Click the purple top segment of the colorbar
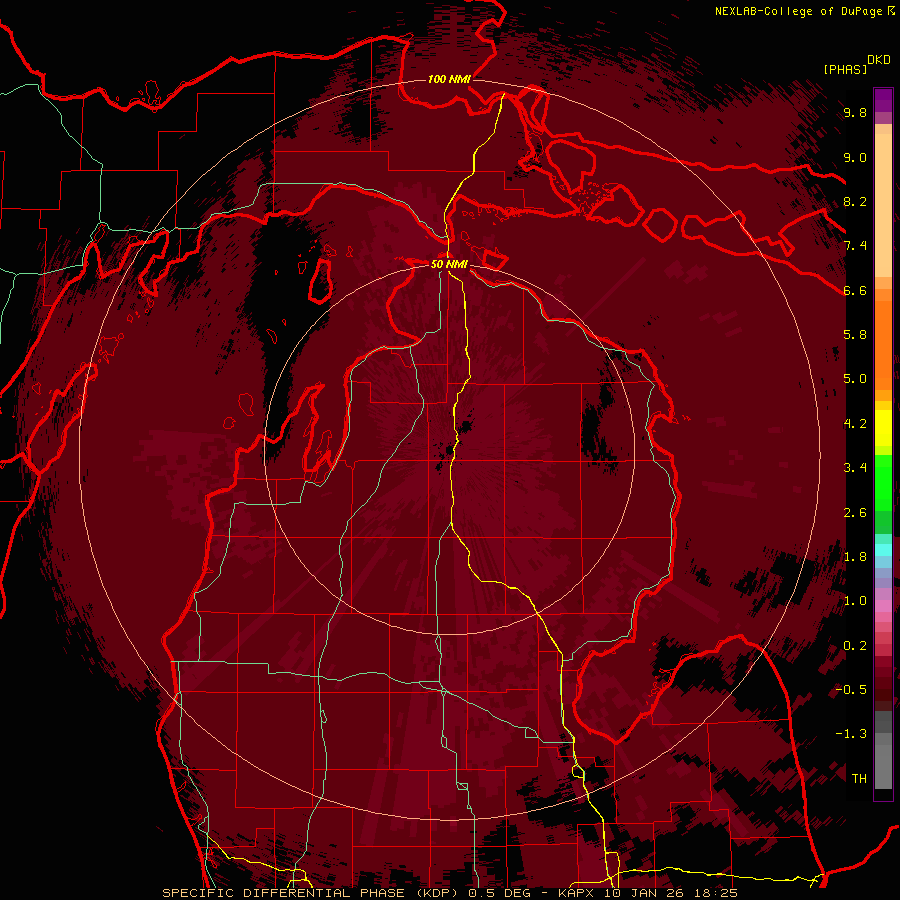This screenshot has width=900, height=900. pos(883,100)
